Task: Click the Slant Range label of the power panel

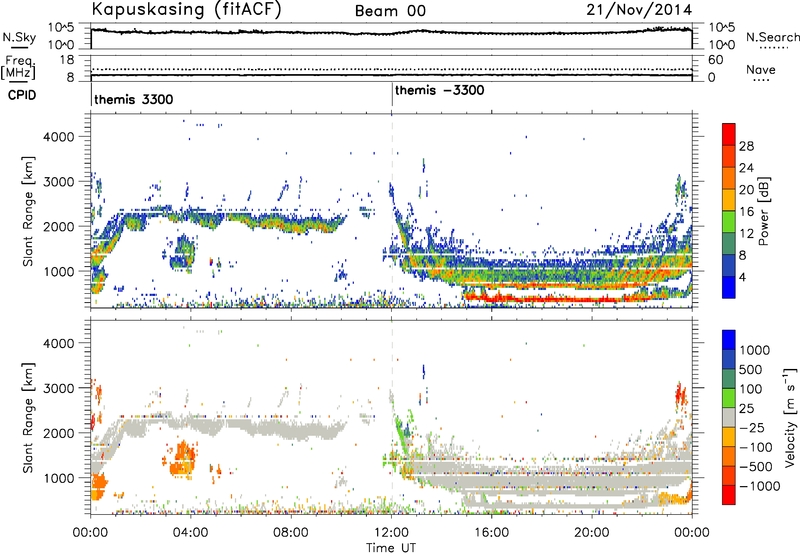Action: 28,211
